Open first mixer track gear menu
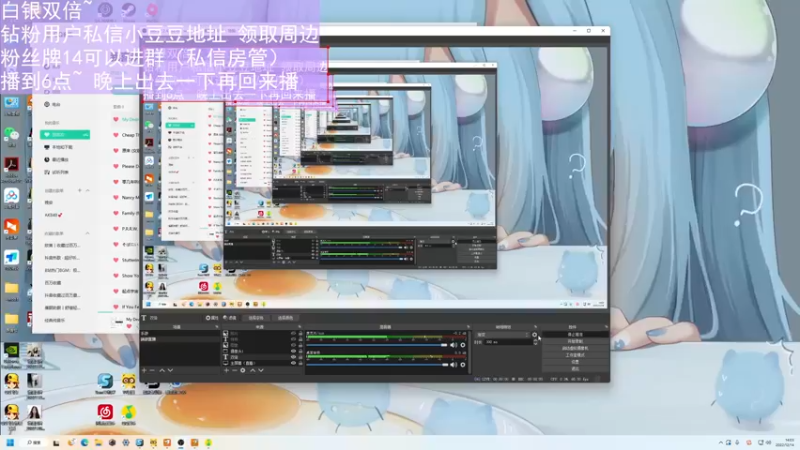The width and height of the screenshot is (800, 450). pyautogui.click(x=463, y=345)
